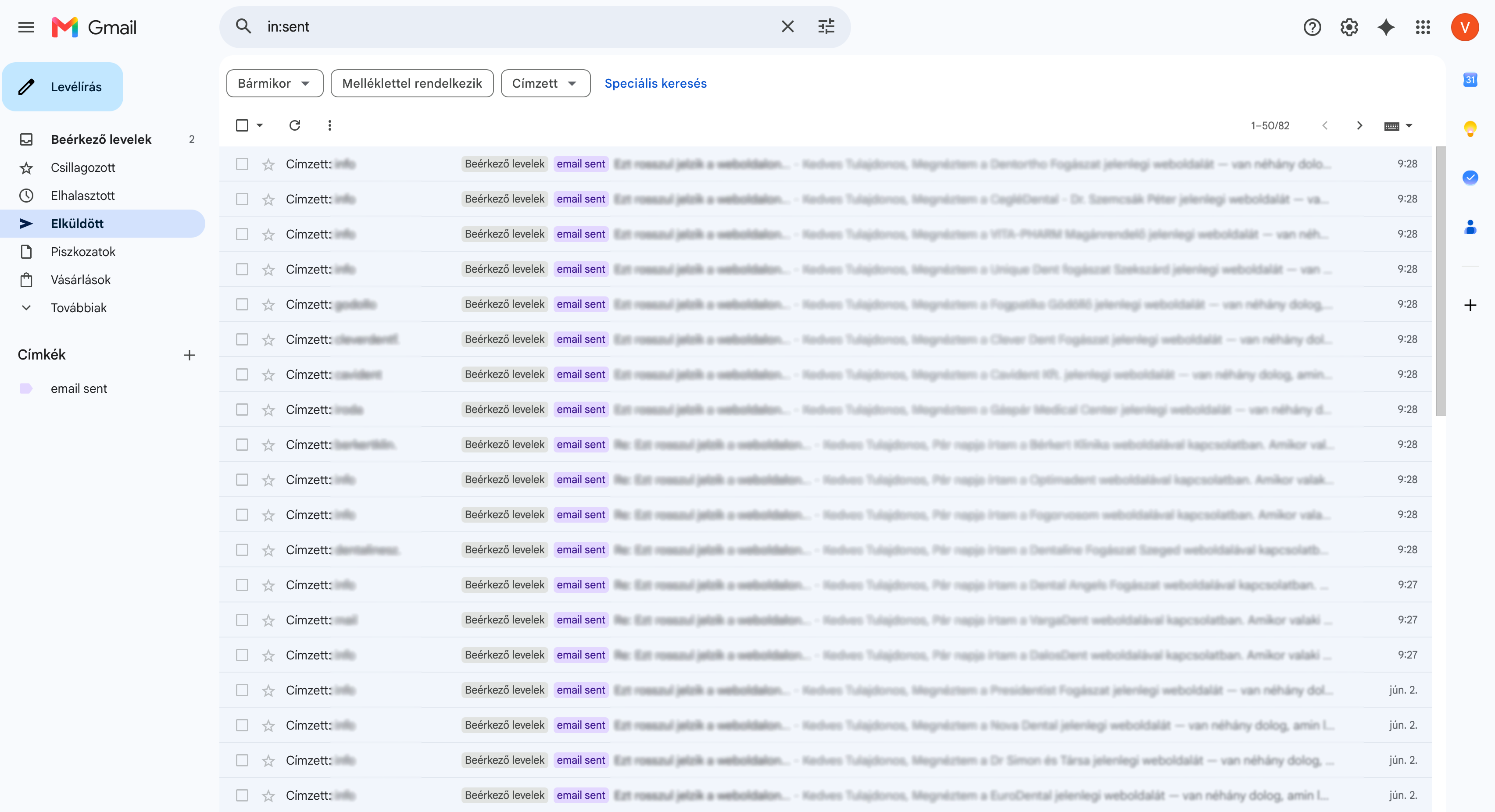Open the Help question mark icon
The image size is (1495, 812).
(1312, 27)
